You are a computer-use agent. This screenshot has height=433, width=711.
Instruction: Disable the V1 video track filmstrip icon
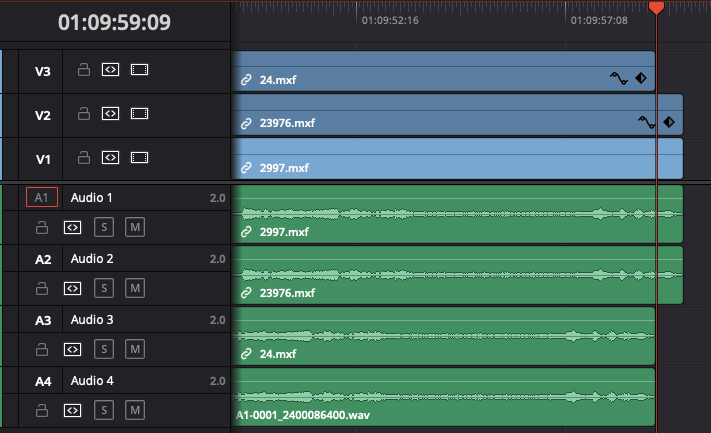tap(139, 157)
